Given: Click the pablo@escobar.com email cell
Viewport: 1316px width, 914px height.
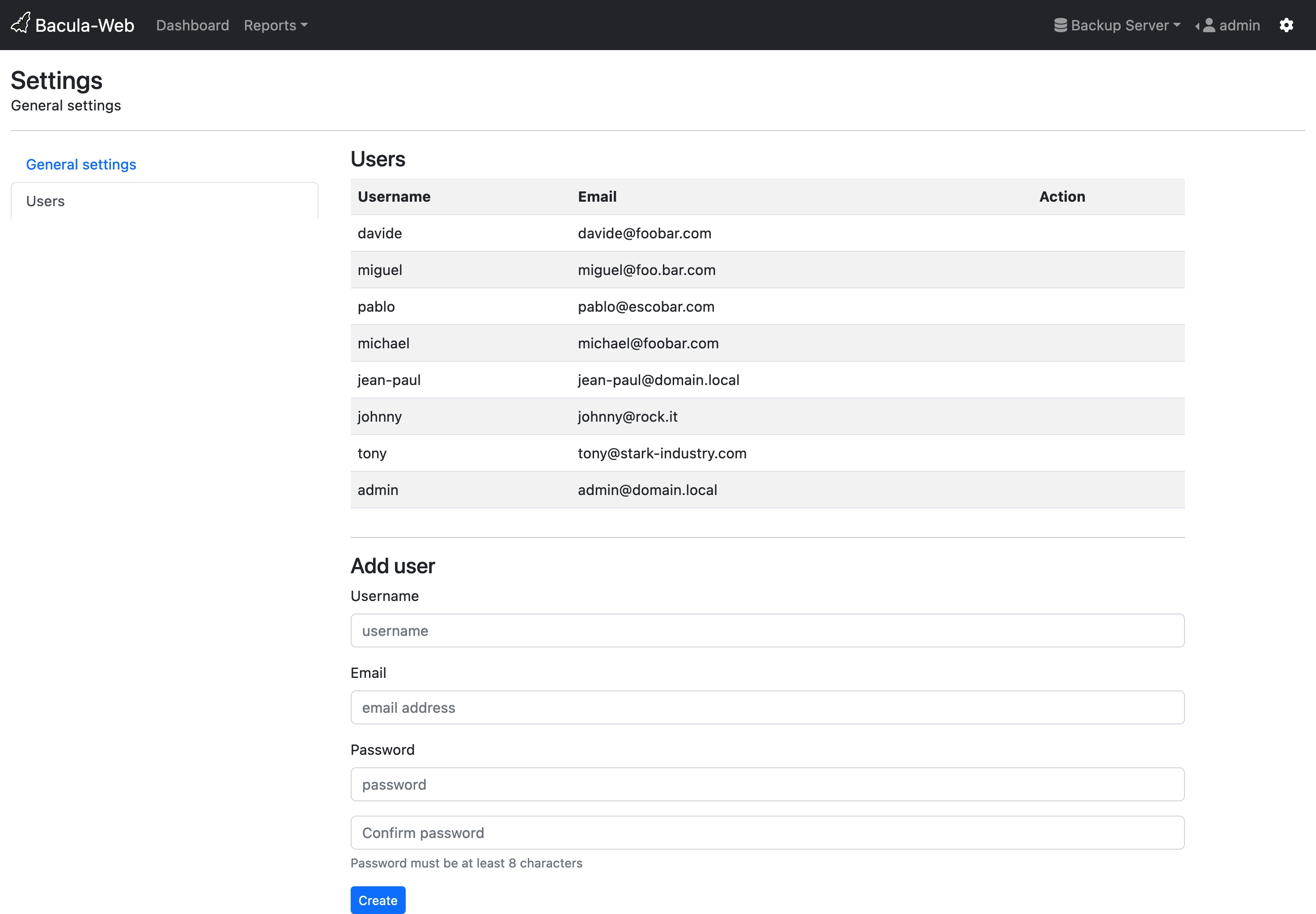Looking at the screenshot, I should click(x=645, y=306).
